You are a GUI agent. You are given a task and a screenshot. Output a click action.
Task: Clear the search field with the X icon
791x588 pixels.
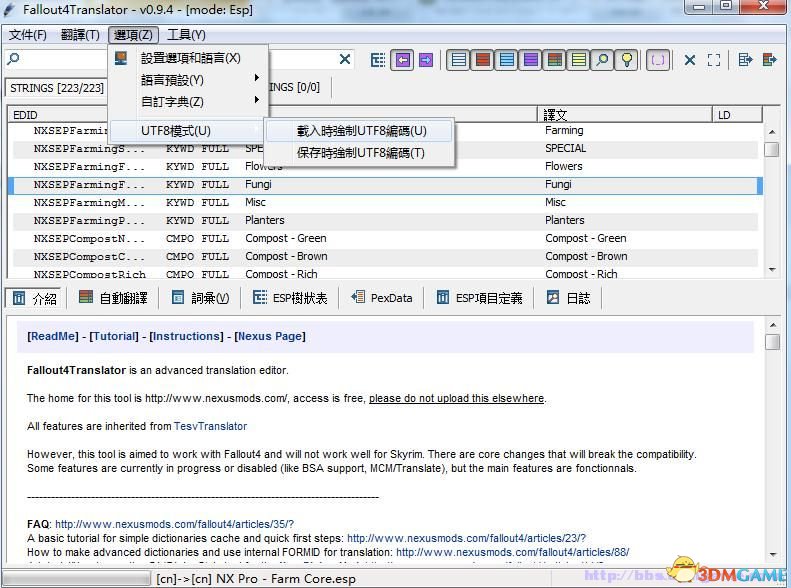tap(345, 60)
